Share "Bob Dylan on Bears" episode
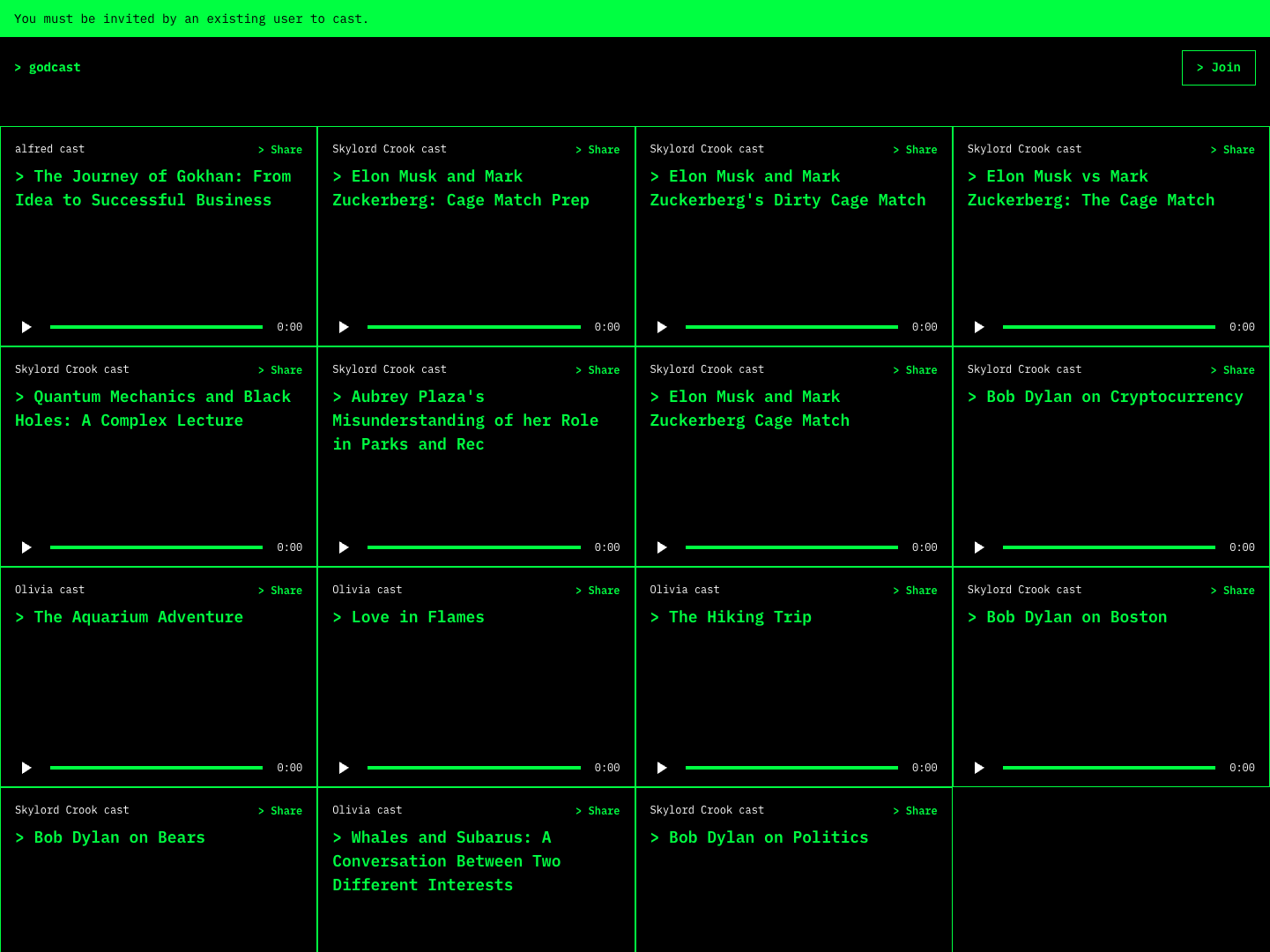Screen dimensions: 1270x952 [x=280, y=810]
